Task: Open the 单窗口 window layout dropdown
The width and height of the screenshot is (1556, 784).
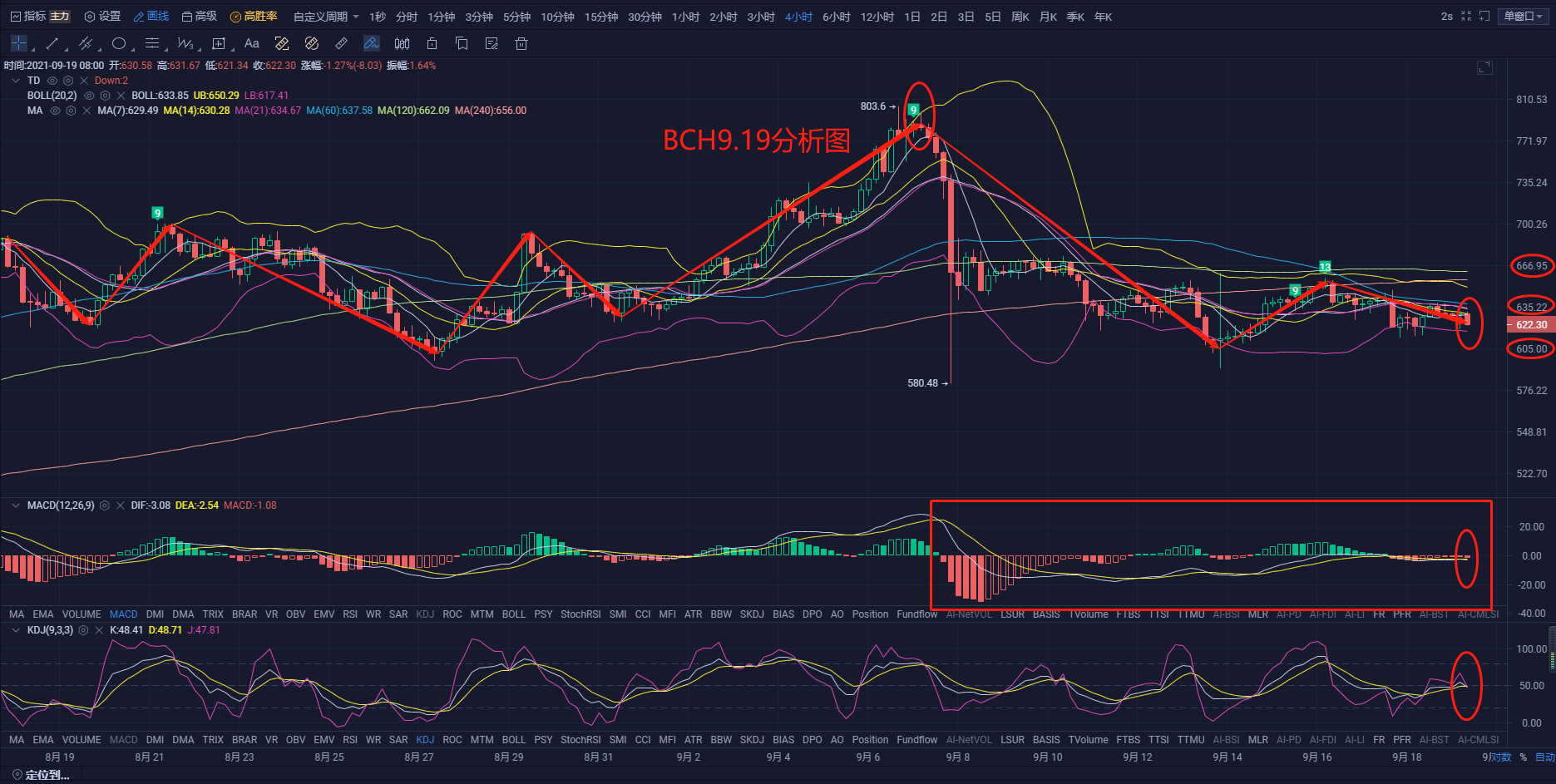Action: [x=1524, y=17]
